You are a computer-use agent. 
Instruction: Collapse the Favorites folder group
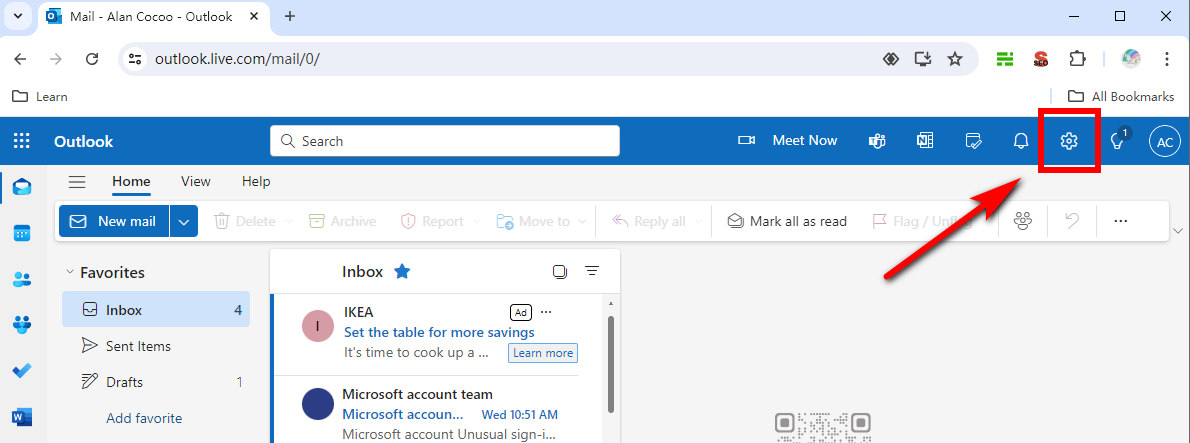point(69,272)
